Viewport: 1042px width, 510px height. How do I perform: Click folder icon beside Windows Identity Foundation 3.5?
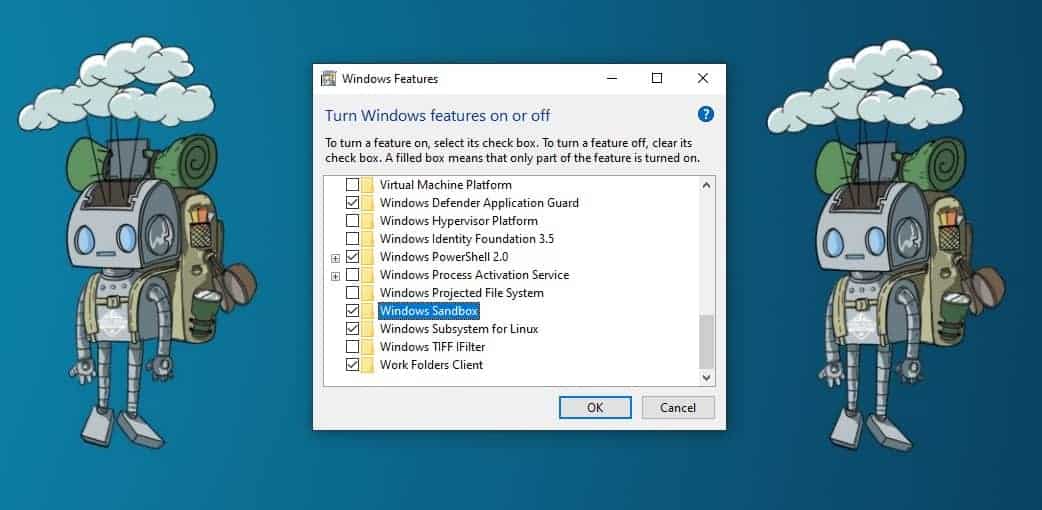[x=367, y=239]
